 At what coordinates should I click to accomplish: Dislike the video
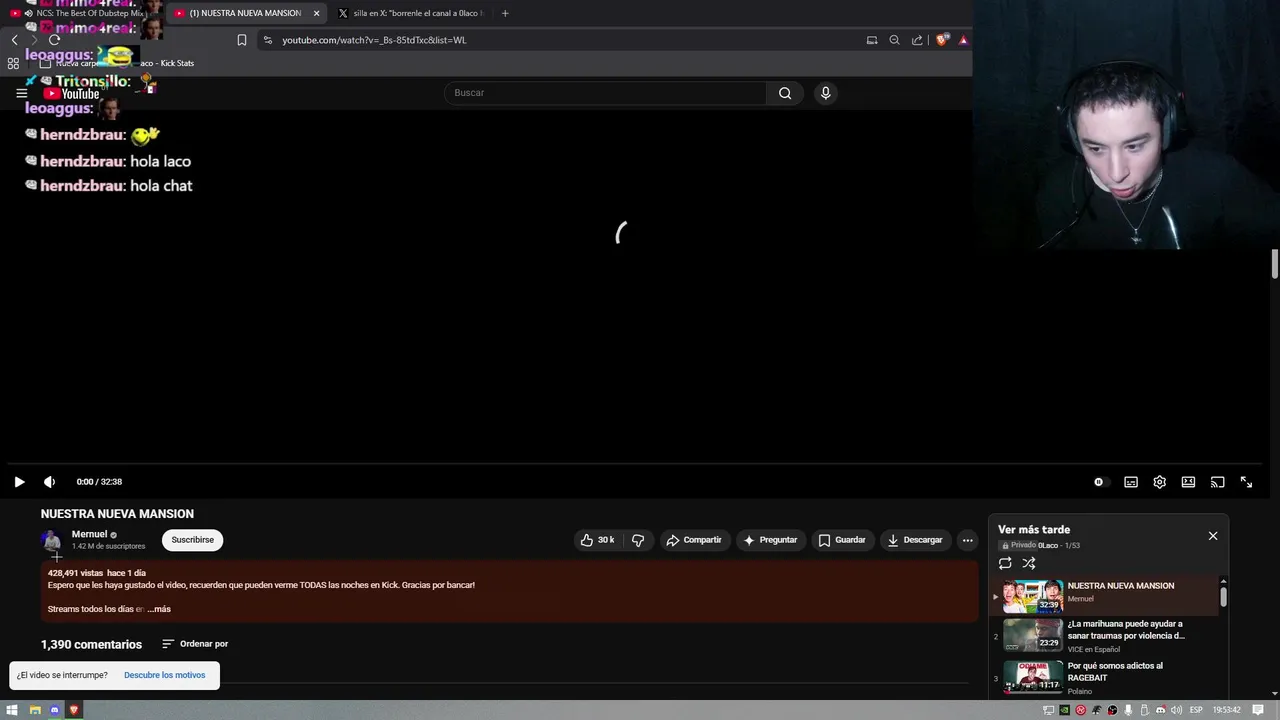pos(638,540)
